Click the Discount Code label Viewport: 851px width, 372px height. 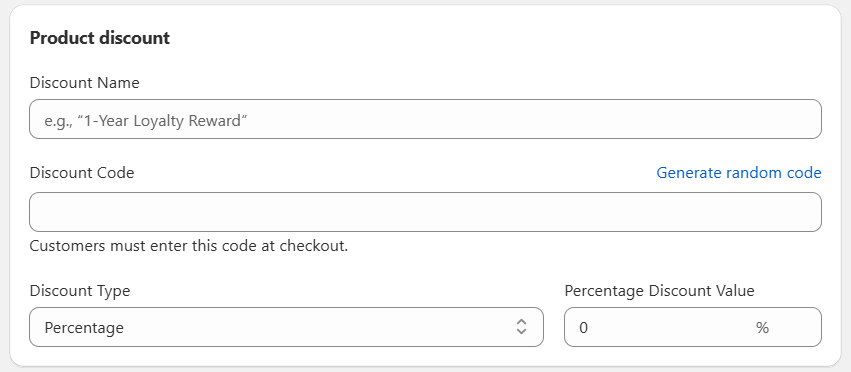point(82,173)
